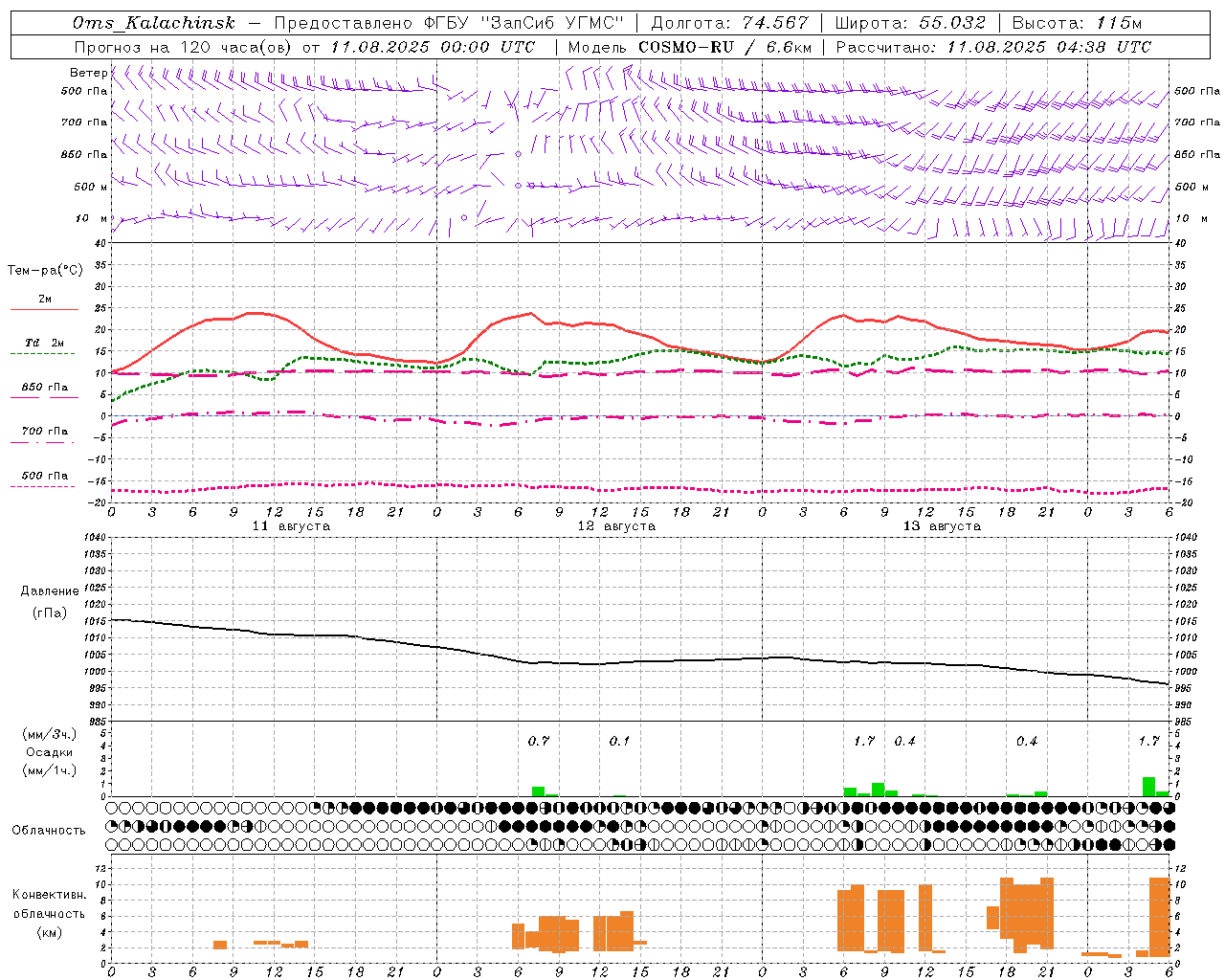Select the model label COSMO-RU / 6.6км
The height and width of the screenshot is (980, 1225).
(x=689, y=47)
